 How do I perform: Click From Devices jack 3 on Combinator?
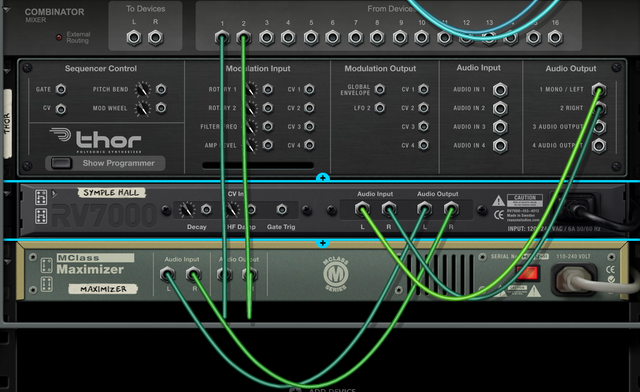pyautogui.click(x=266, y=38)
